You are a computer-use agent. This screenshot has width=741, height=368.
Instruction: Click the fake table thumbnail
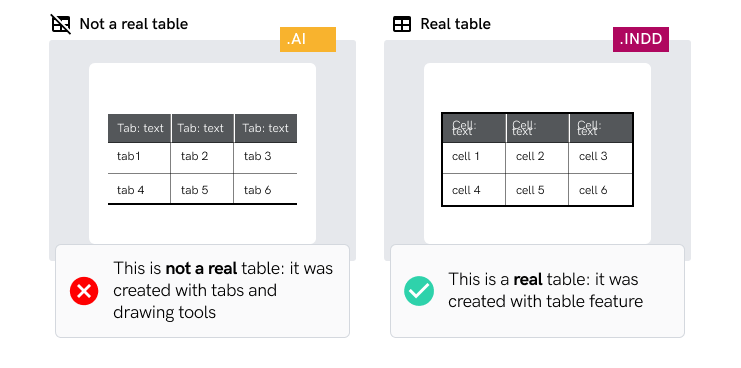(x=202, y=153)
